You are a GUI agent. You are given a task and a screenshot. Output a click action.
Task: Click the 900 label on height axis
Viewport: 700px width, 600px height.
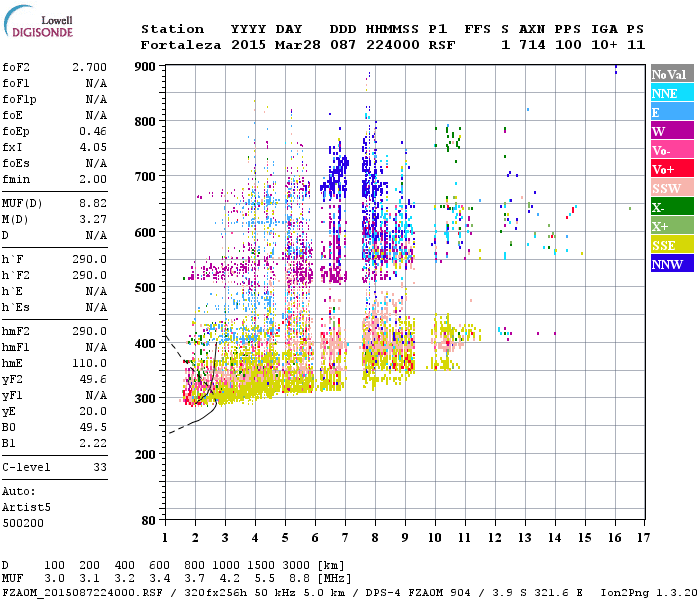(x=147, y=67)
